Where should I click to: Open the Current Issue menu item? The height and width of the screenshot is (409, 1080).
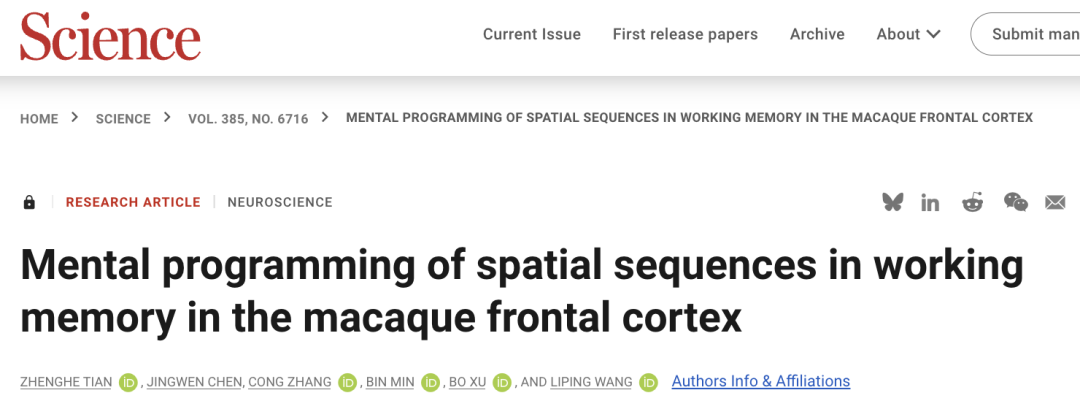coord(532,34)
